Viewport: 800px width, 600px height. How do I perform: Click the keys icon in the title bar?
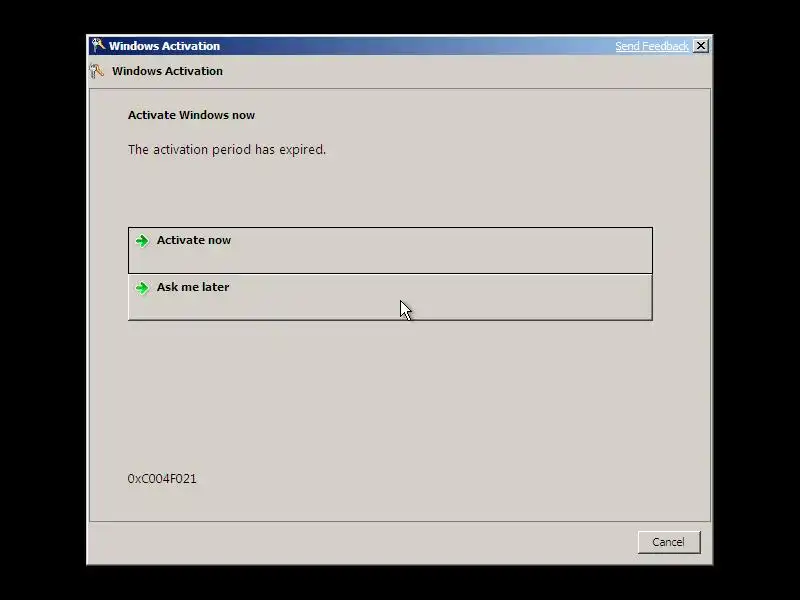pyautogui.click(x=98, y=45)
